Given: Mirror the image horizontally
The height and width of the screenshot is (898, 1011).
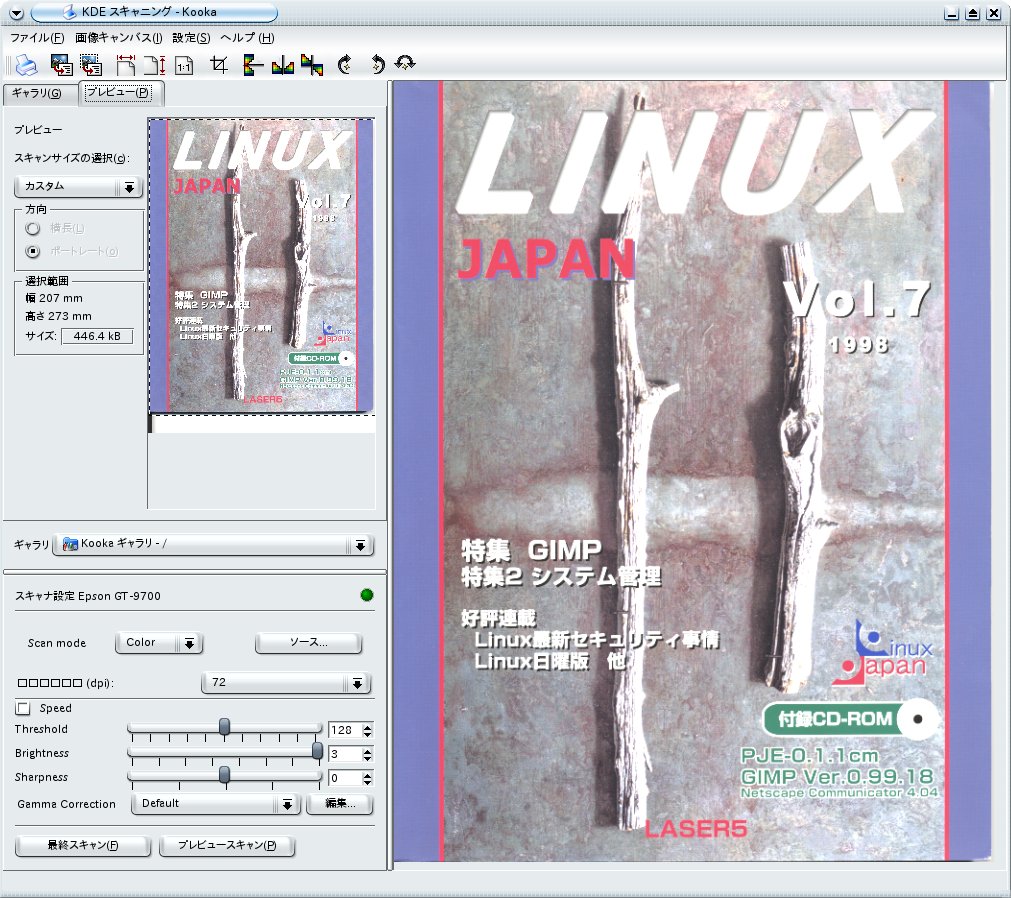Looking at the screenshot, I should (283, 64).
